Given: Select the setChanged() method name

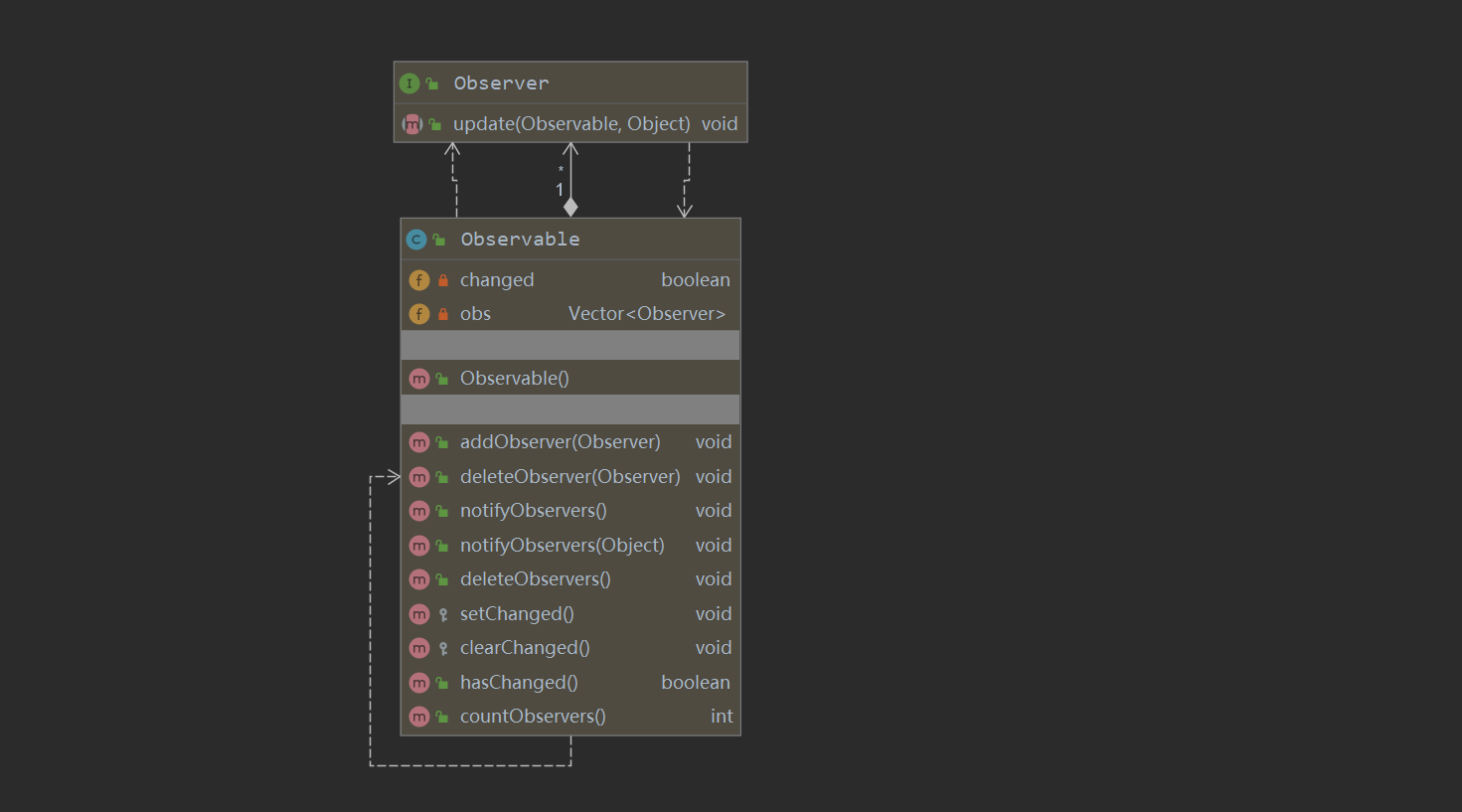Looking at the screenshot, I should (x=517, y=614).
